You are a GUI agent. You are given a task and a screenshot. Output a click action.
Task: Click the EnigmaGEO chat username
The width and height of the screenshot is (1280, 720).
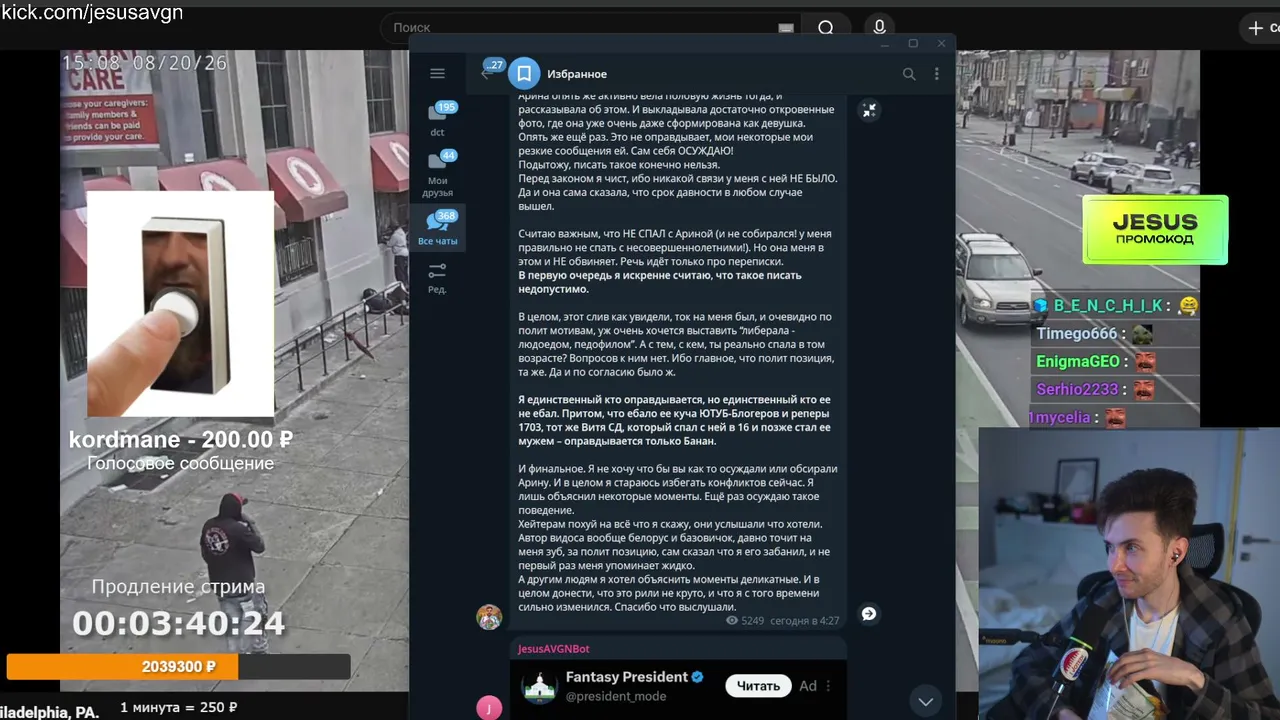(1078, 362)
